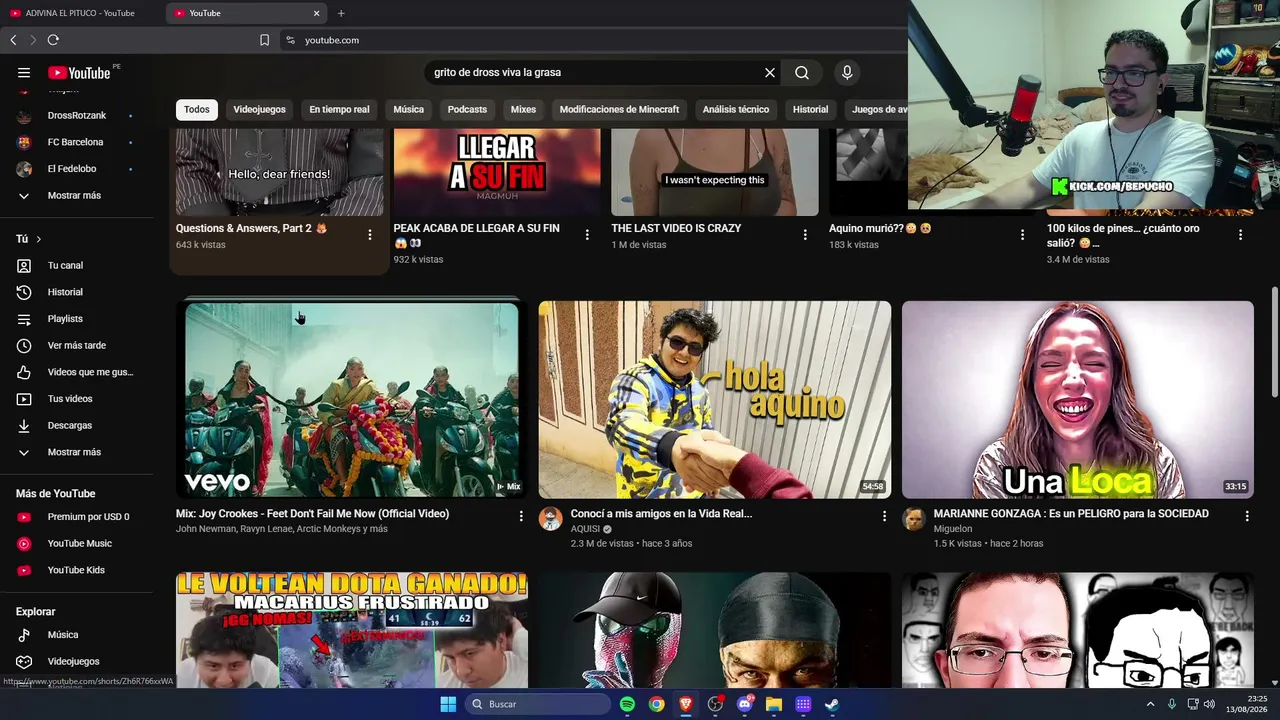
Task: Close the active YouTube tab
Action: tap(317, 13)
